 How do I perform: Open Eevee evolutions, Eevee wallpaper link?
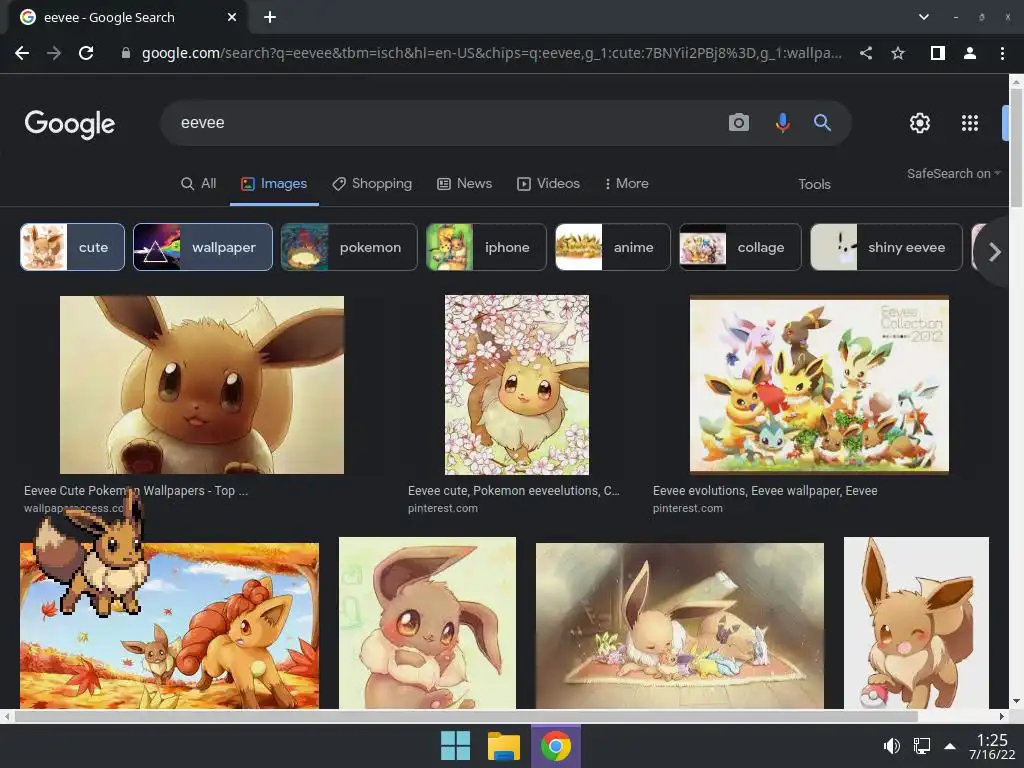(765, 490)
